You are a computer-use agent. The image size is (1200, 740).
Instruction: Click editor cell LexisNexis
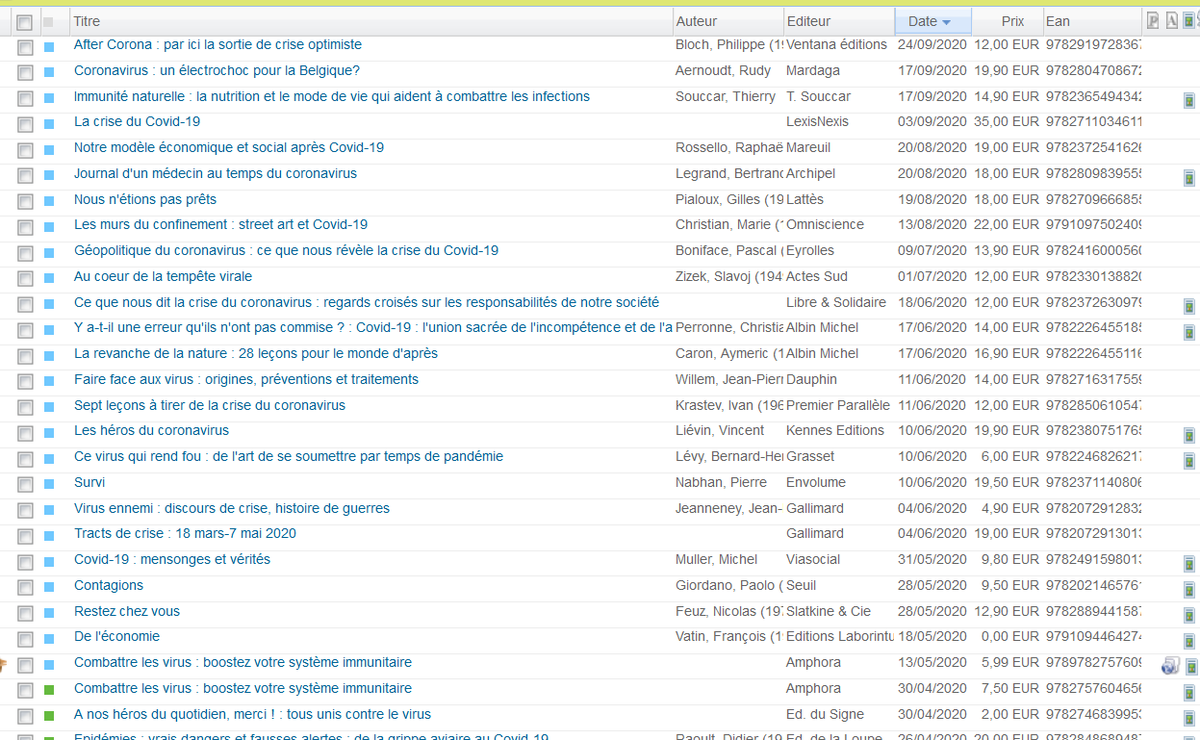[817, 121]
